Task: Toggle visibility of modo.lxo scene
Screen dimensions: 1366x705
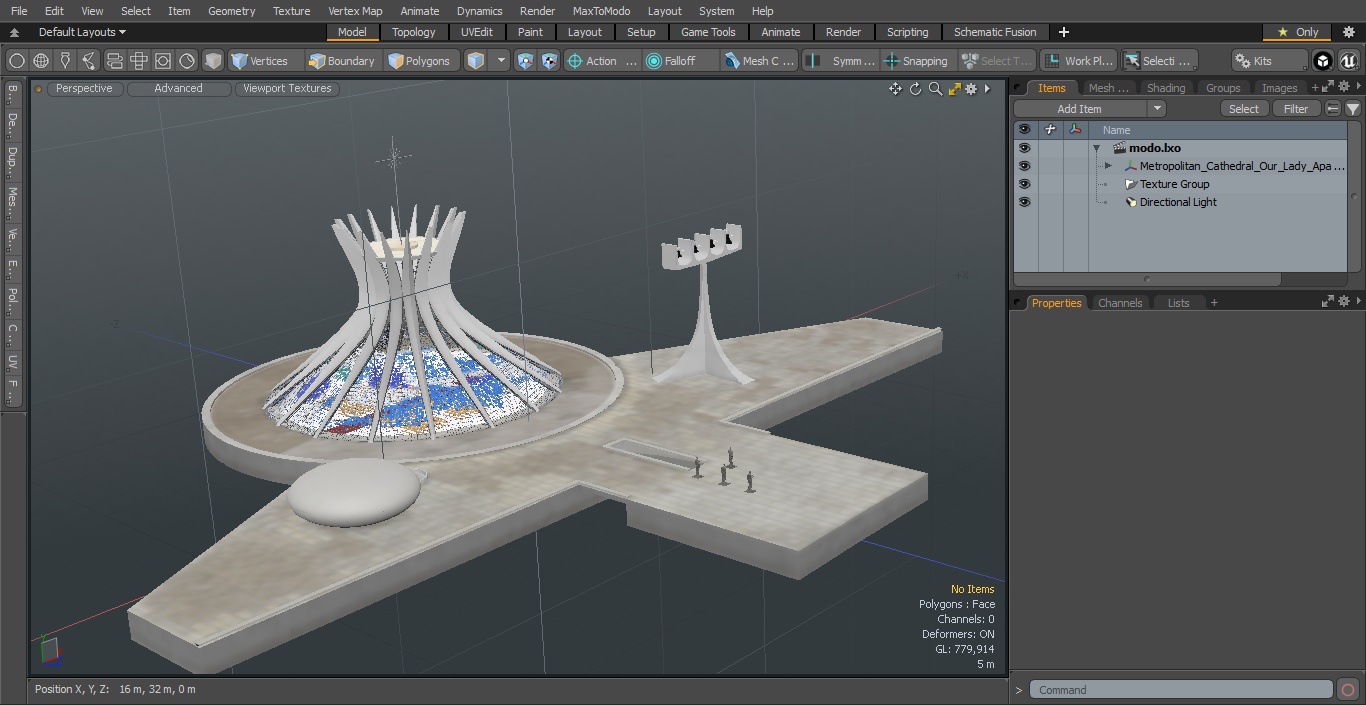Action: tap(1024, 148)
